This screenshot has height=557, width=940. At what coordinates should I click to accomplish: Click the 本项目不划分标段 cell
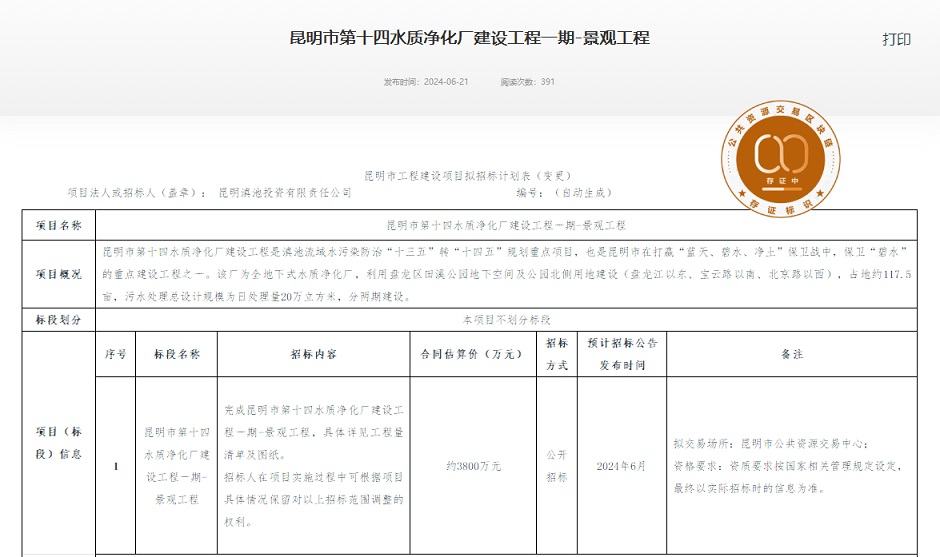pos(506,320)
